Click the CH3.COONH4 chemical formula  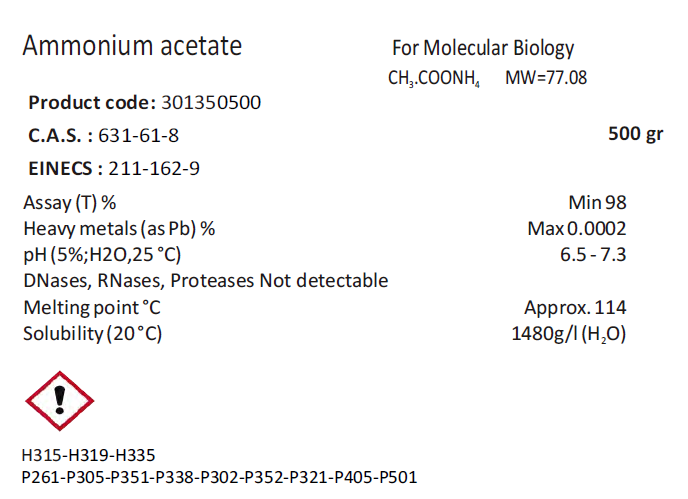[434, 78]
